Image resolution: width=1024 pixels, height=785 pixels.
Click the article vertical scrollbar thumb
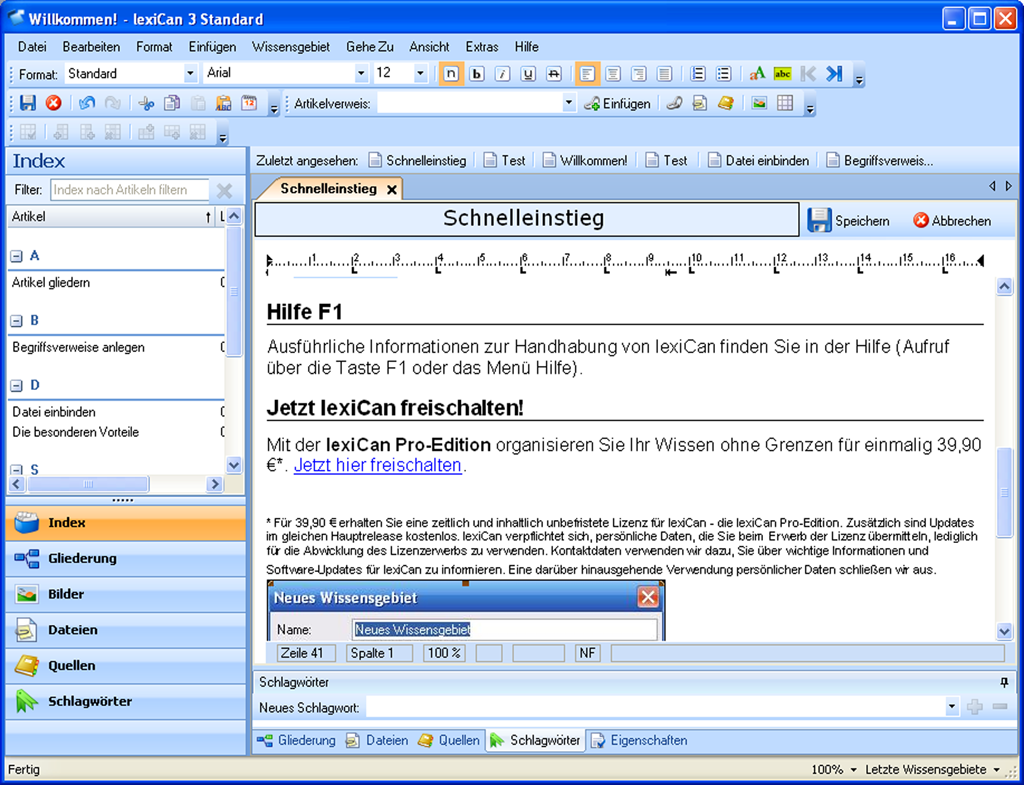point(1004,492)
